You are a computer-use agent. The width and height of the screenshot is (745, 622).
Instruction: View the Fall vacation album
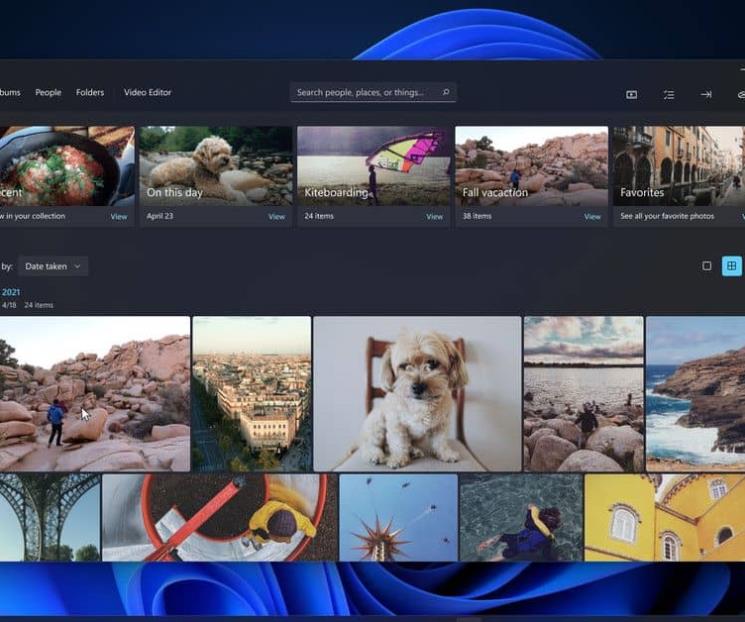click(592, 217)
